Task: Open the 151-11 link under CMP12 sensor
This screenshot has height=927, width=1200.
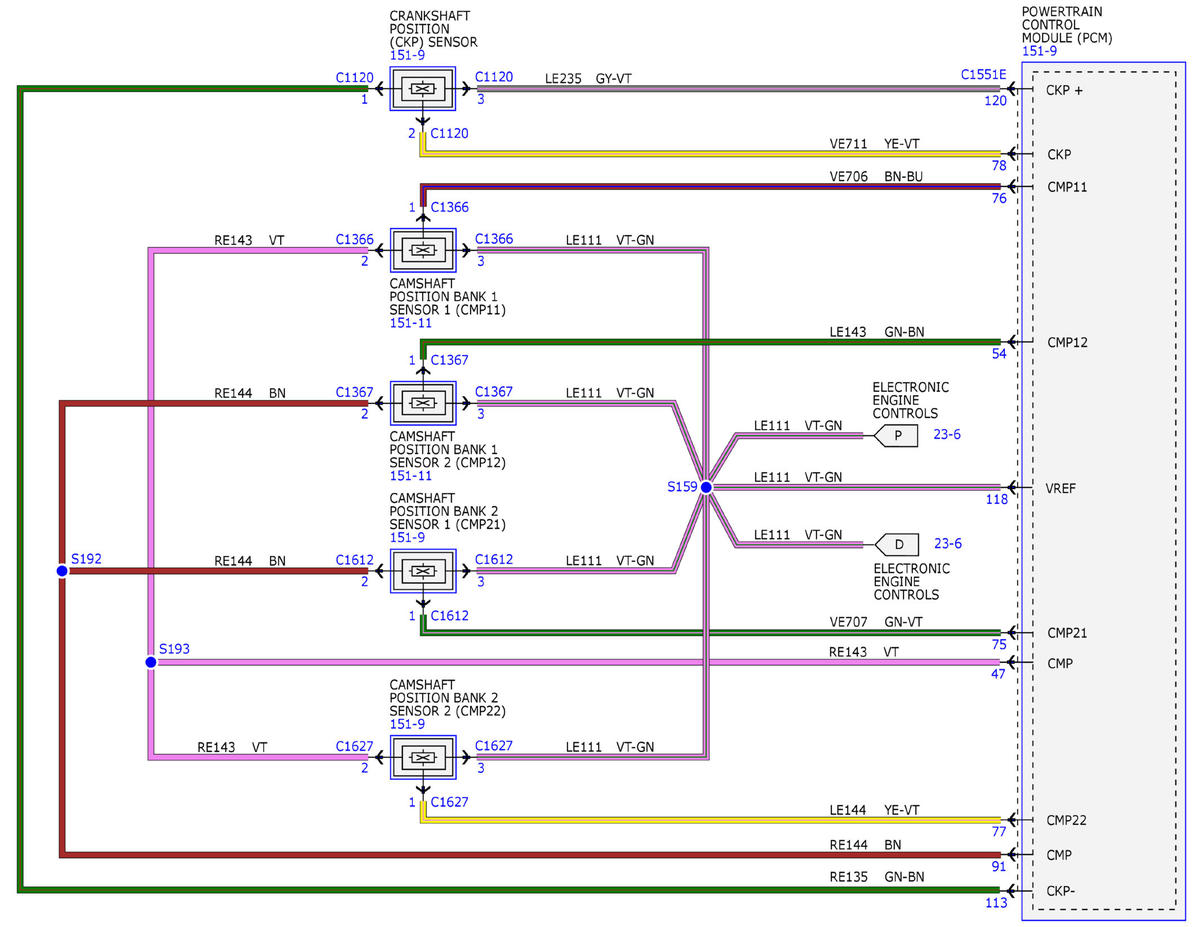Action: [x=410, y=476]
